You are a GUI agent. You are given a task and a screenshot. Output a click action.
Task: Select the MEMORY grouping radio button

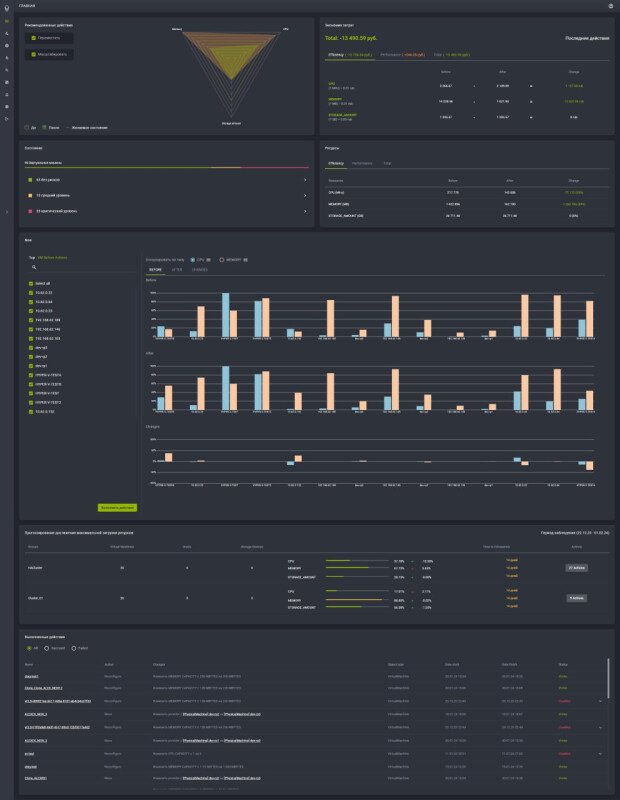click(222, 258)
